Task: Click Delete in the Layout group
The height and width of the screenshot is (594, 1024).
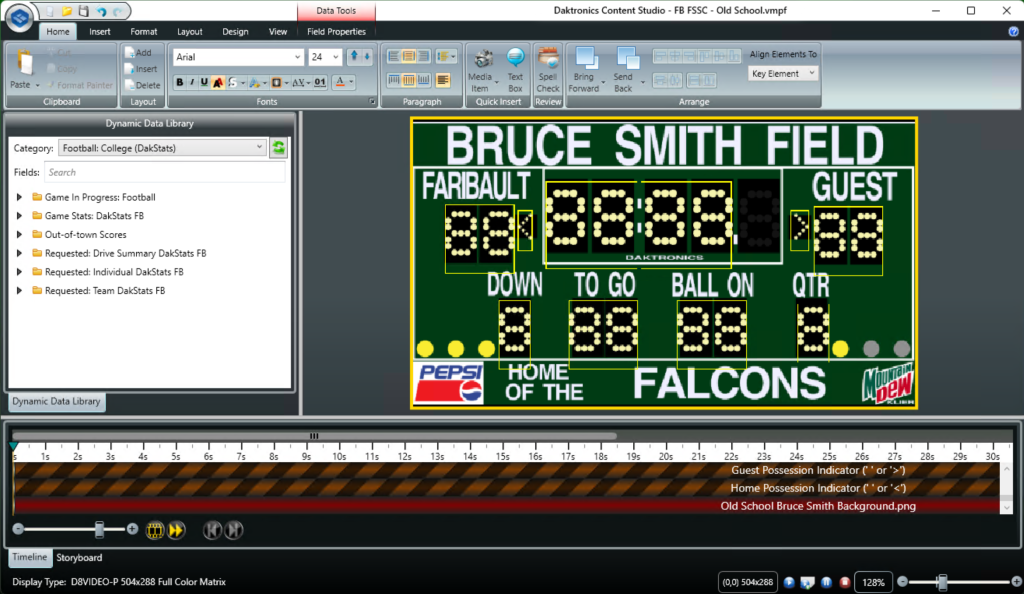Action: (141, 85)
